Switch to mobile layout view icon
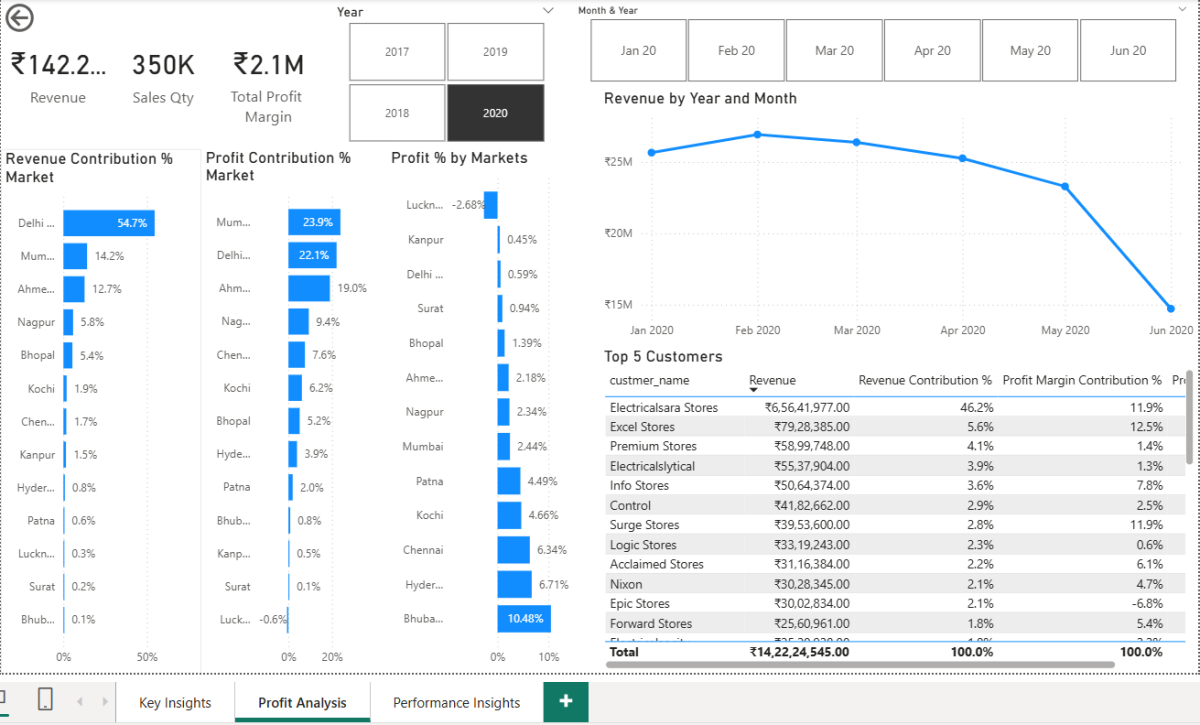The height and width of the screenshot is (725, 1200). (45, 700)
